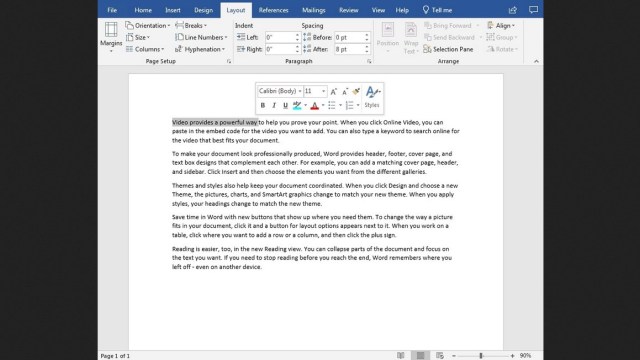Open the Line Numbers dropdown
640x360 pixels.
(201, 37)
